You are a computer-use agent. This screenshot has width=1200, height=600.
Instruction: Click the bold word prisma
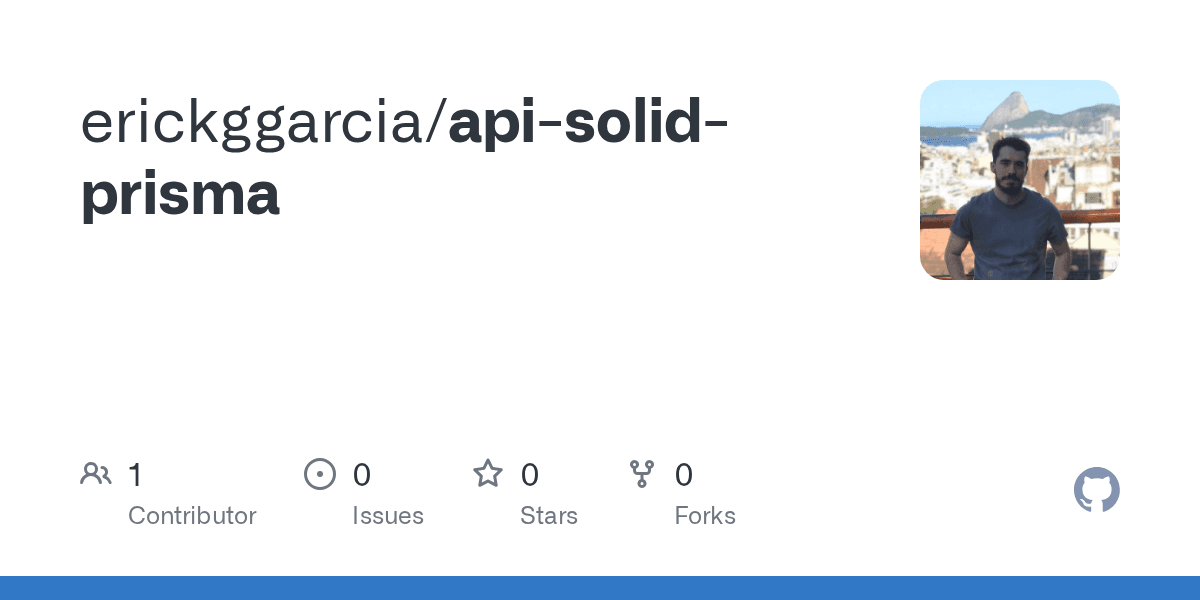click(180, 194)
